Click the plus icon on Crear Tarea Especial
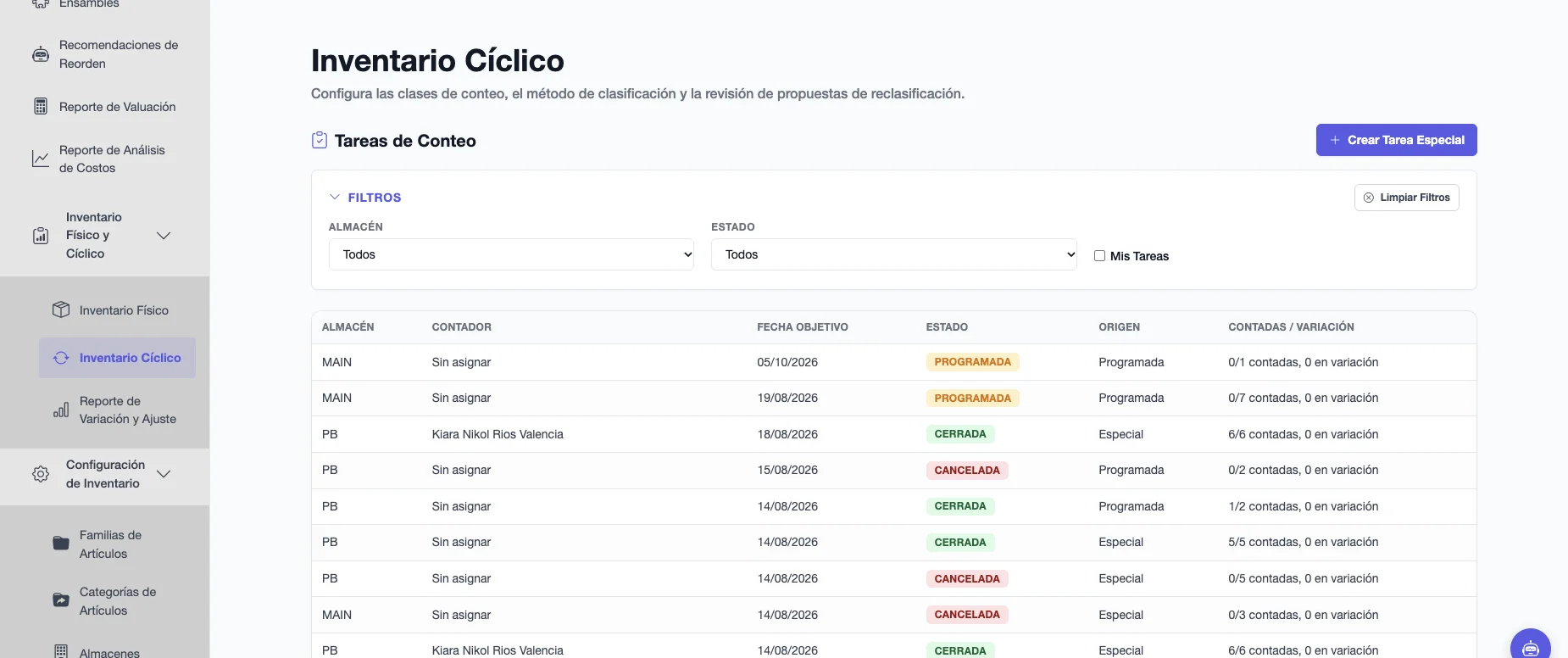The height and width of the screenshot is (658, 1568). point(1335,140)
